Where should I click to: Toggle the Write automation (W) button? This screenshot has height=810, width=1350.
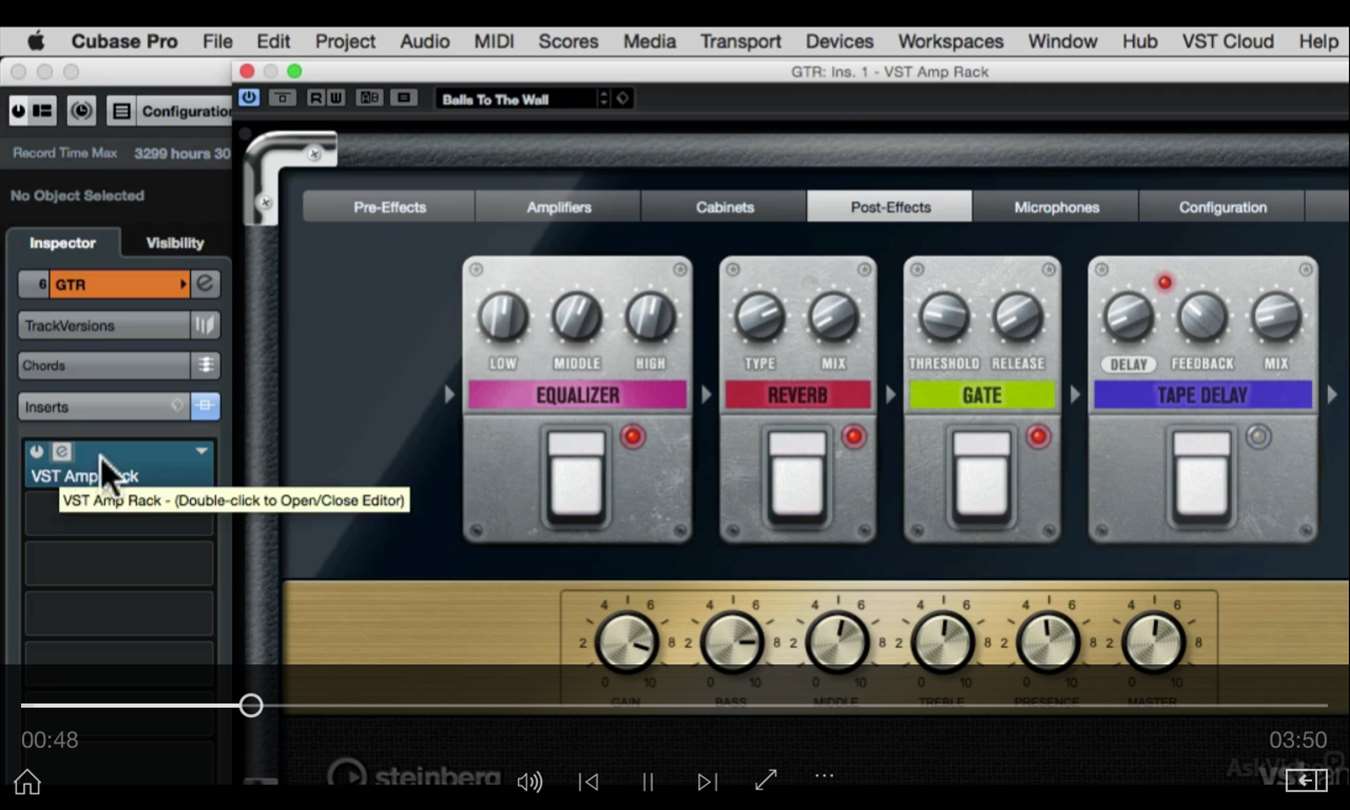(x=335, y=98)
